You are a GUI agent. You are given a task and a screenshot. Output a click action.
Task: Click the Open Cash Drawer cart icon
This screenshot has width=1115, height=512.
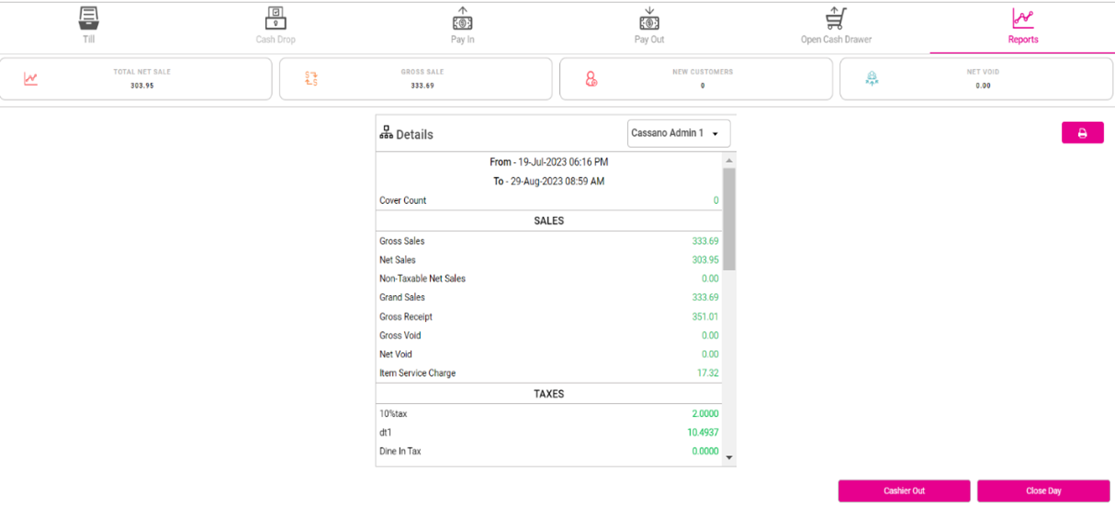(836, 18)
